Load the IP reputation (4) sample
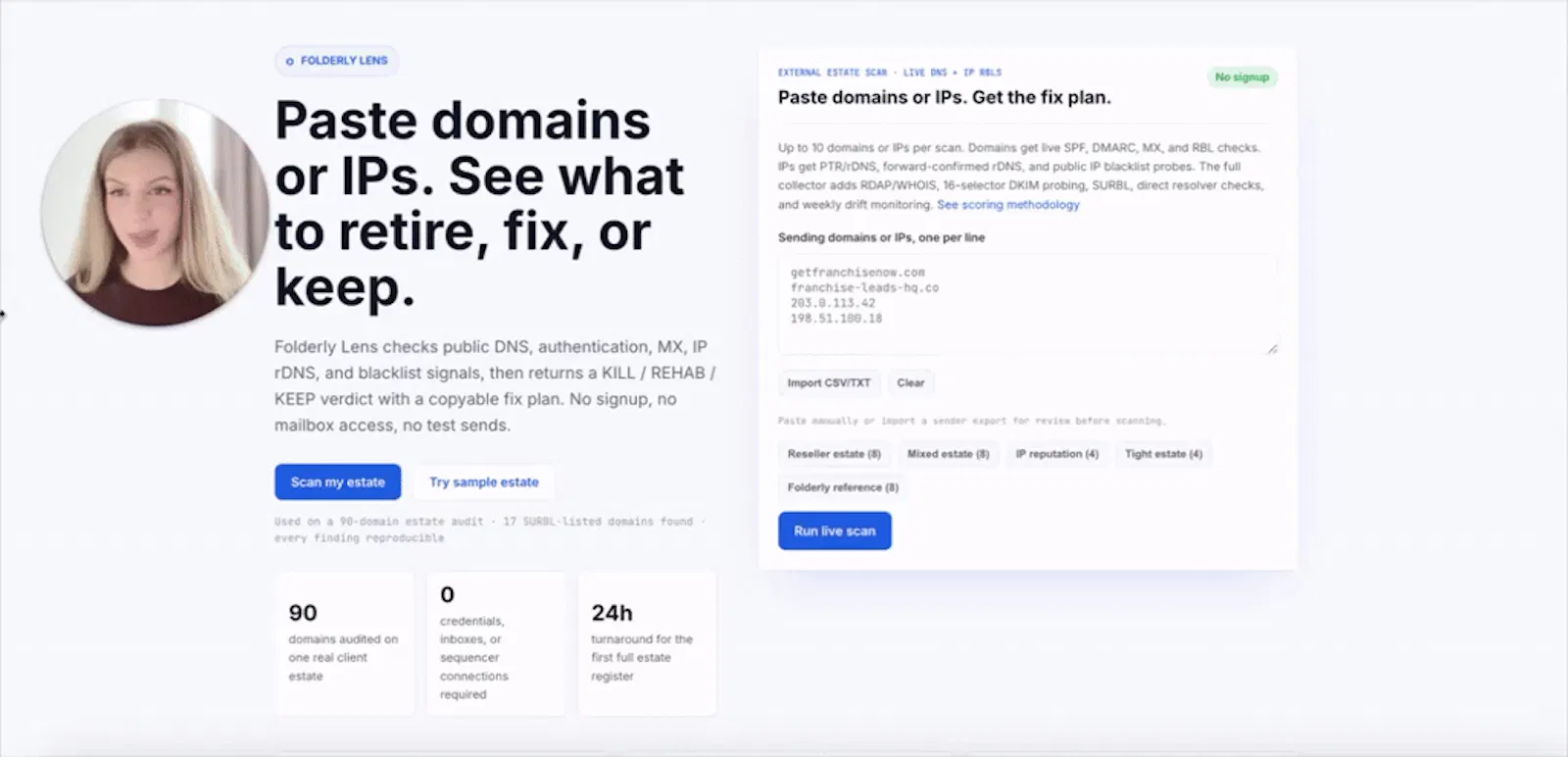Viewport: 1568px width, 757px height. pyautogui.click(x=1056, y=454)
